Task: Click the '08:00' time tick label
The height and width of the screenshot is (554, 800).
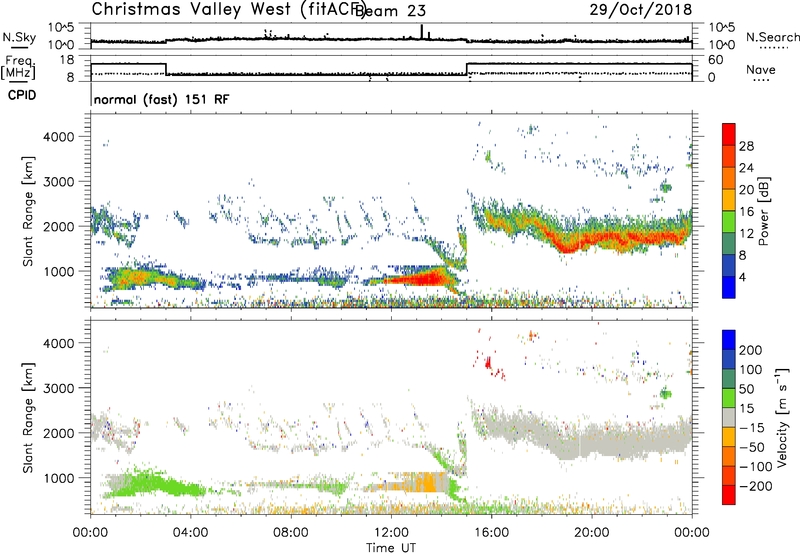Action: [291, 533]
